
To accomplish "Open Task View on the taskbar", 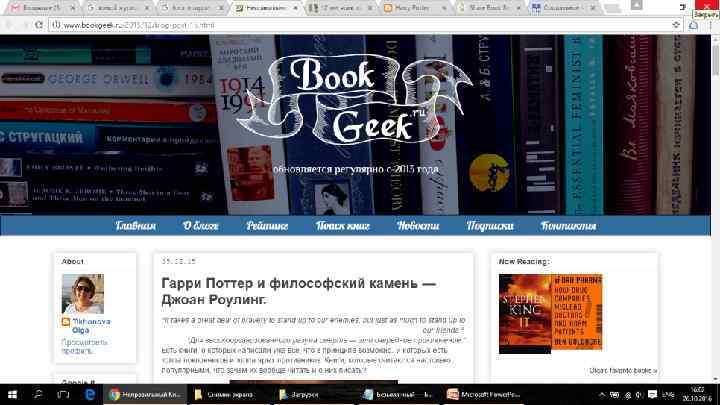I will point(63,394).
